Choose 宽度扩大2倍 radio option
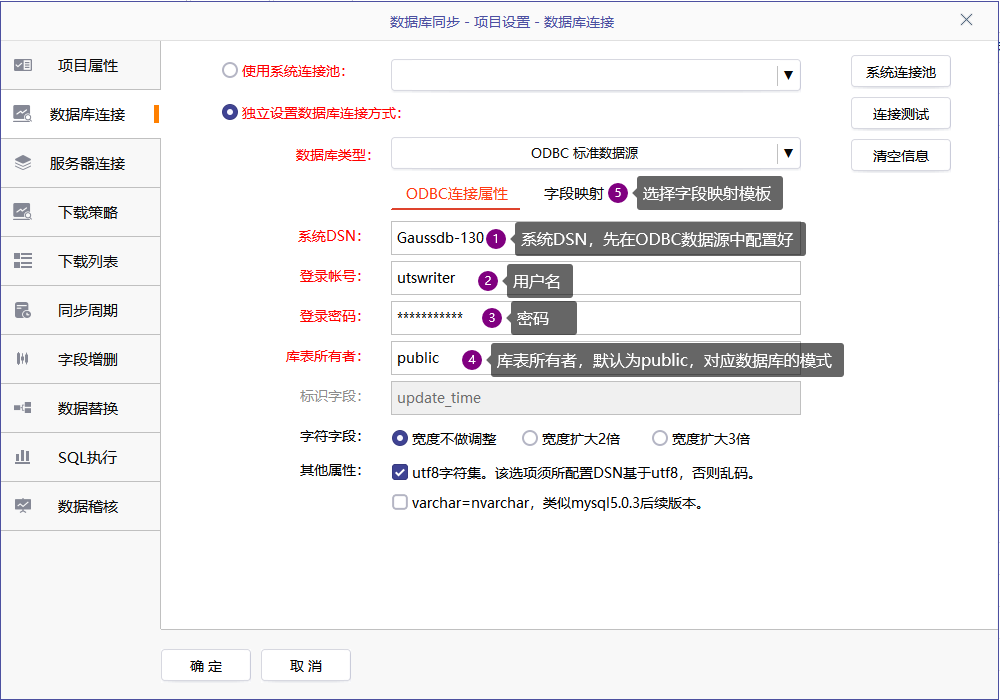This screenshot has height=700, width=1000. [x=529, y=438]
